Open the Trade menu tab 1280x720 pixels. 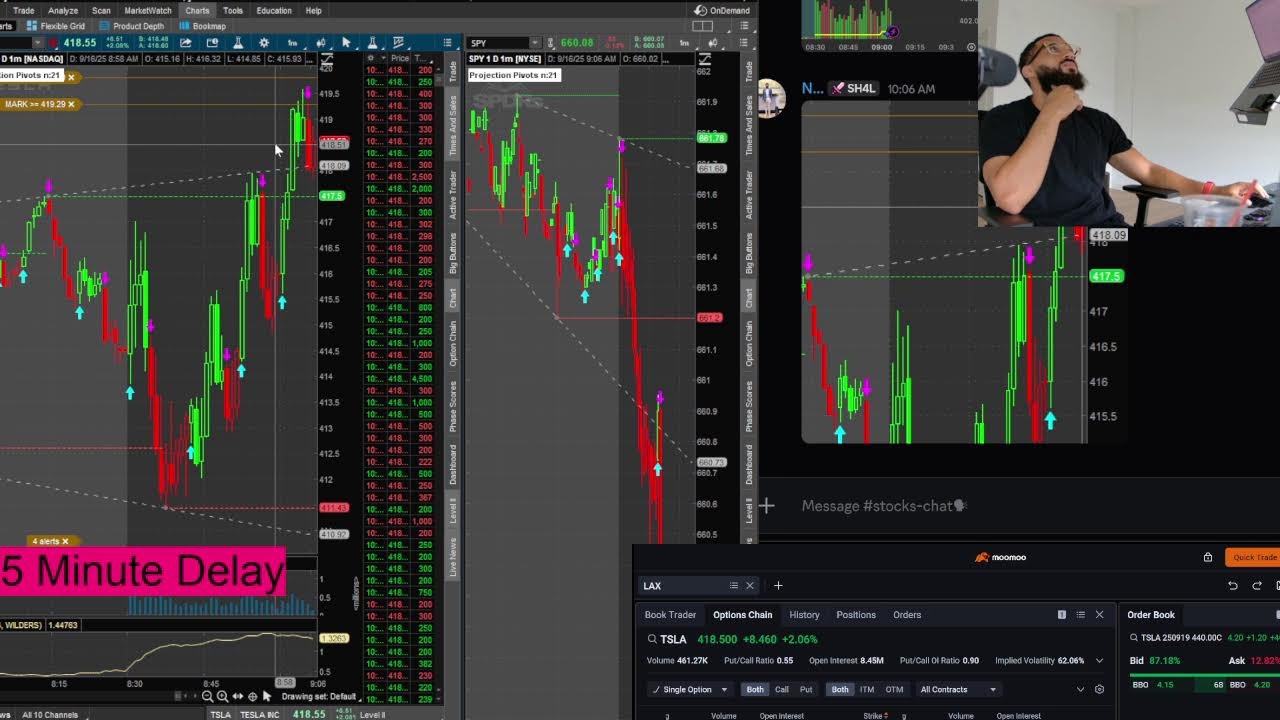[x=23, y=10]
